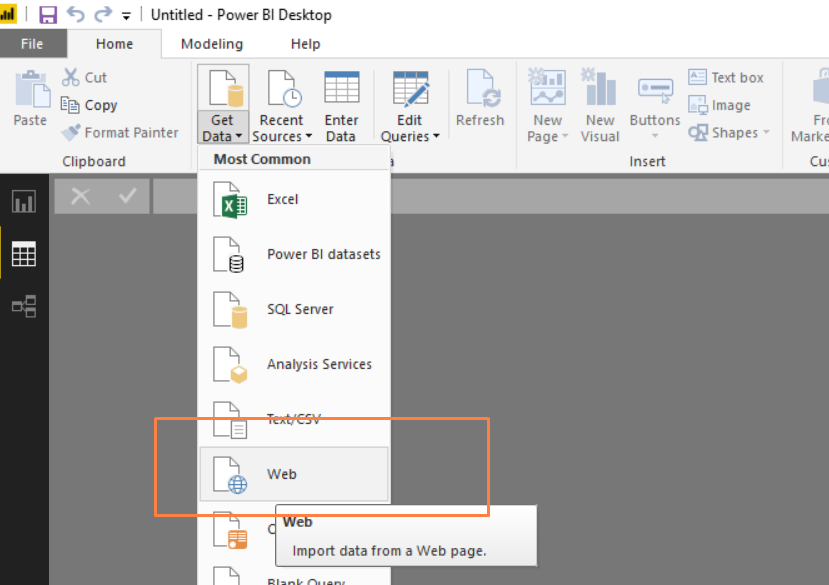Click the Edit Queries icon
This screenshot has width=829, height=585.
pyautogui.click(x=410, y=88)
